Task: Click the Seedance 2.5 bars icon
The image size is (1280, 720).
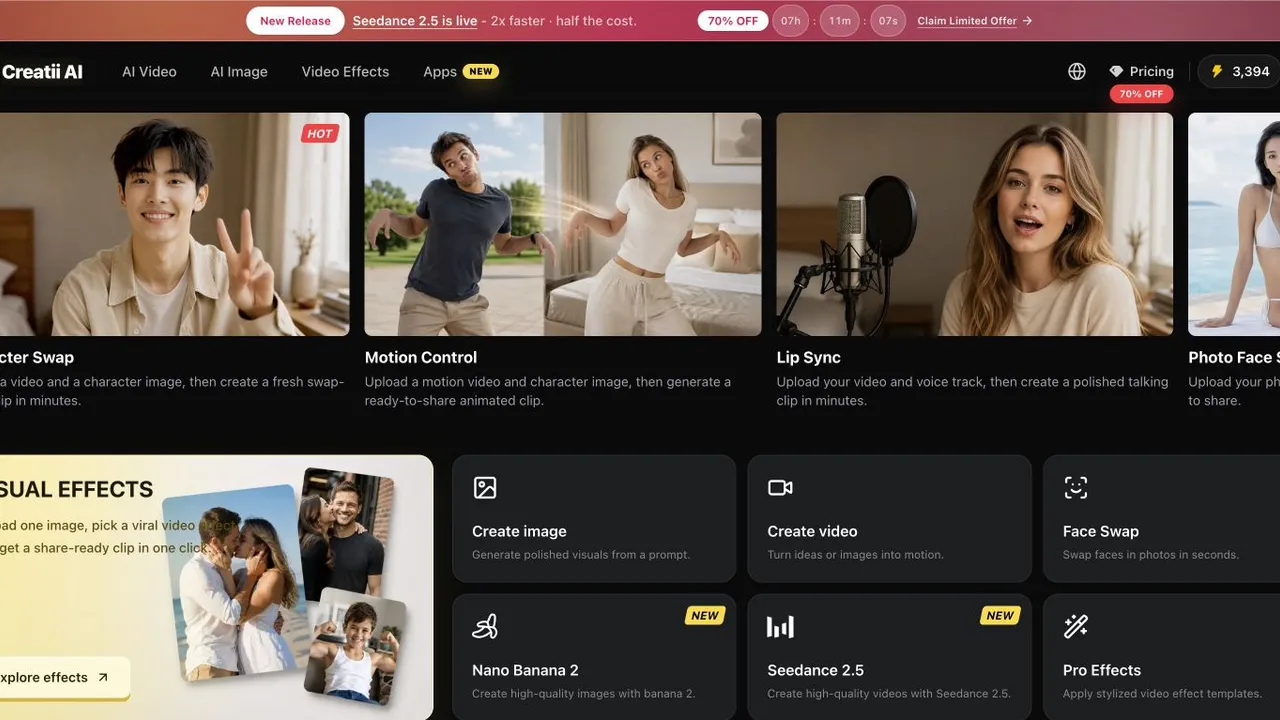Action: [780, 627]
